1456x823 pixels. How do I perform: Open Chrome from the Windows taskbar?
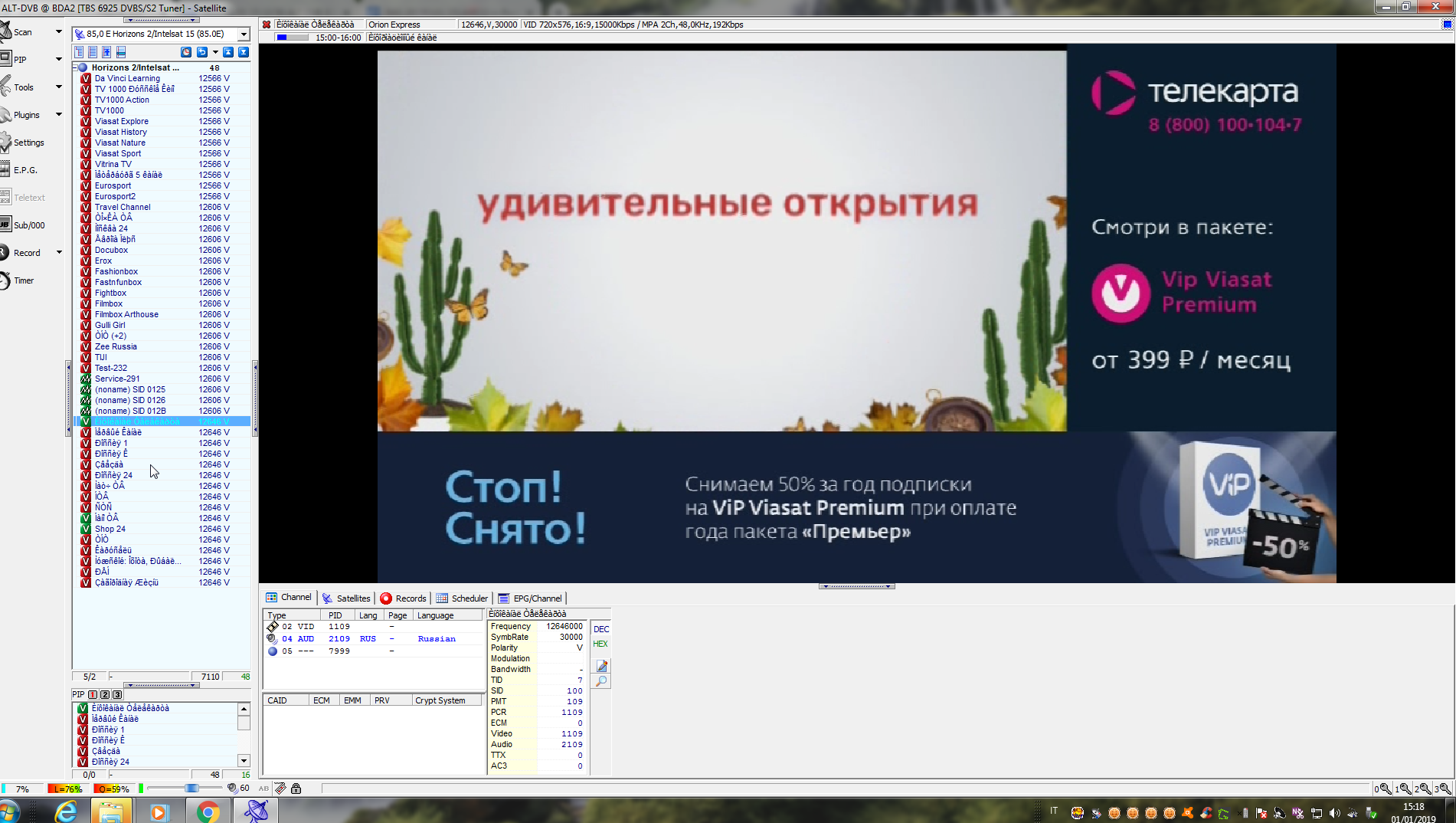point(208,812)
